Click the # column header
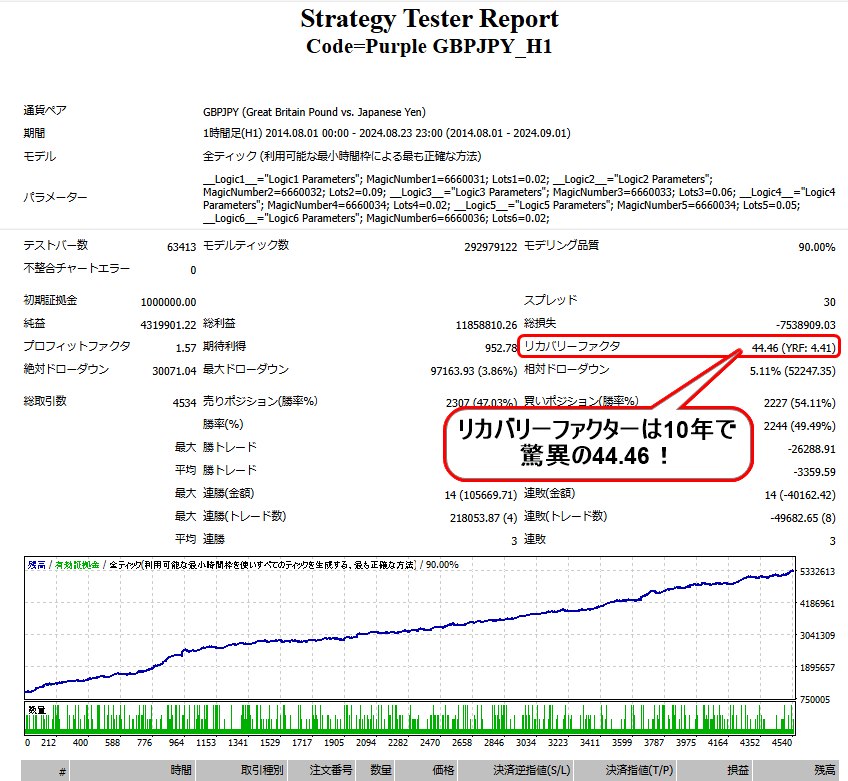This screenshot has width=848, height=781. pos(45,771)
